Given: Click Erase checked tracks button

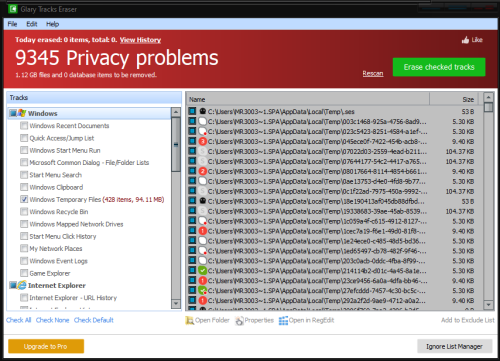Looking at the screenshot, I should [x=439, y=67].
